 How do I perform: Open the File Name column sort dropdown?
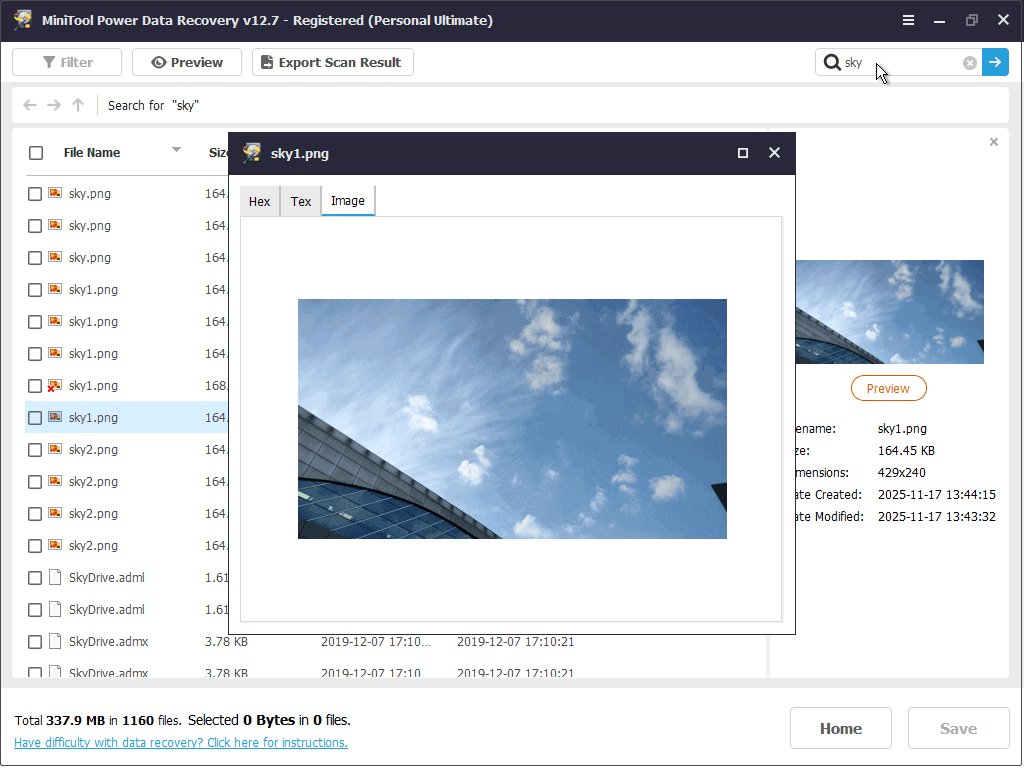(176, 152)
